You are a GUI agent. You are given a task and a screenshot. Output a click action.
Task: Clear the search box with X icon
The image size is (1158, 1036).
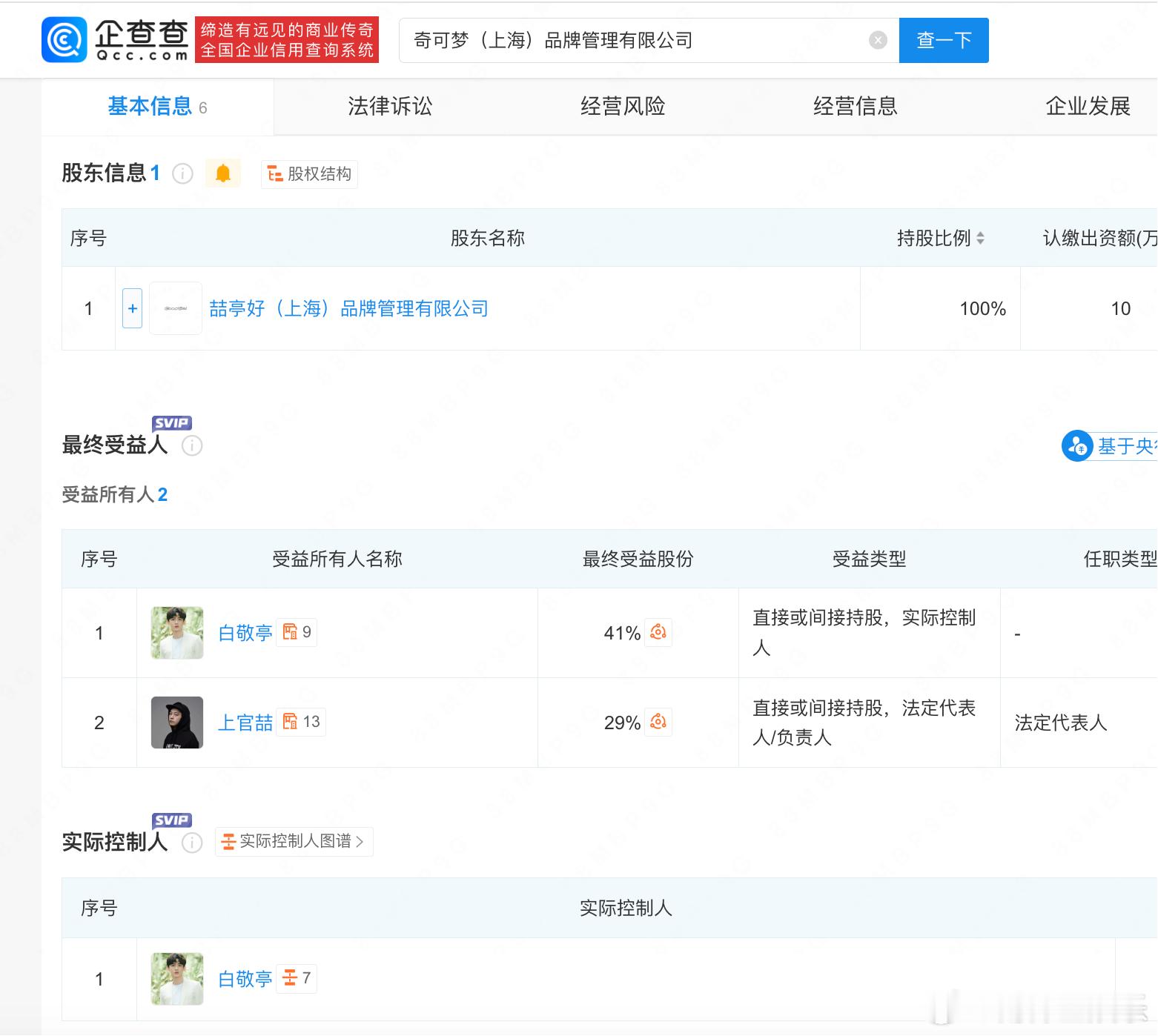pos(878,40)
